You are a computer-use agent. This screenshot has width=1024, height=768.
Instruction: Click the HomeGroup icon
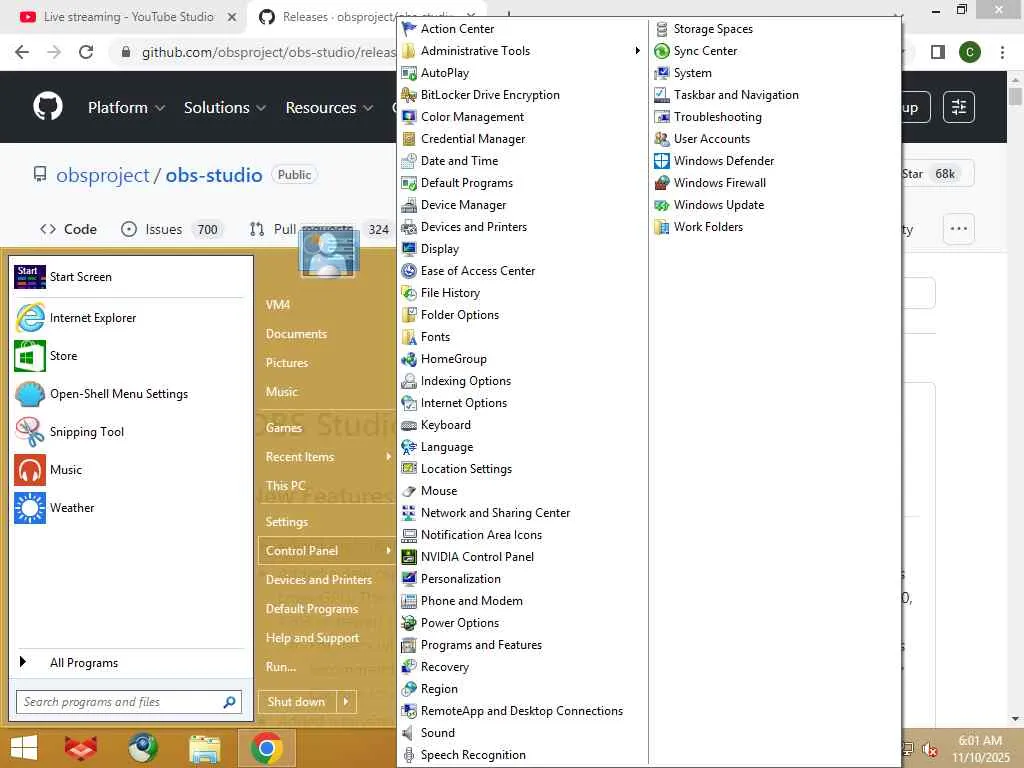[x=409, y=359]
